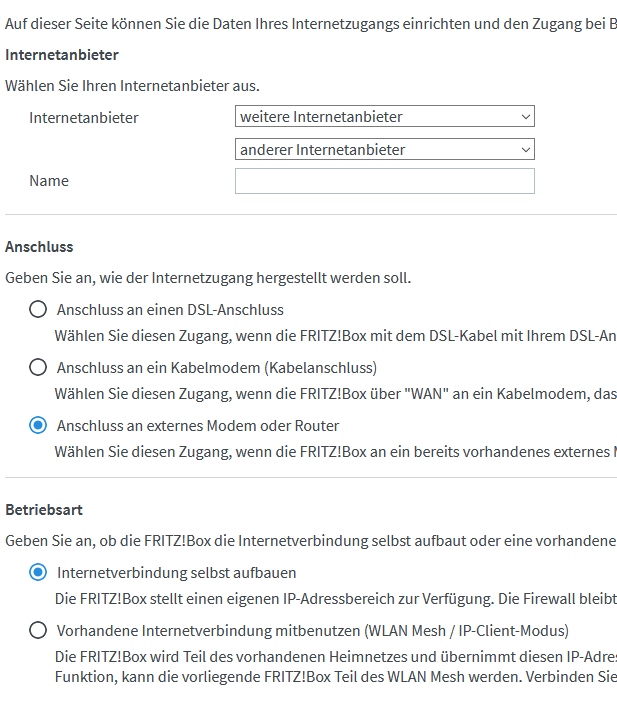Choose the Kabelmodem (Kabelanschluss) radio option

[38, 368]
